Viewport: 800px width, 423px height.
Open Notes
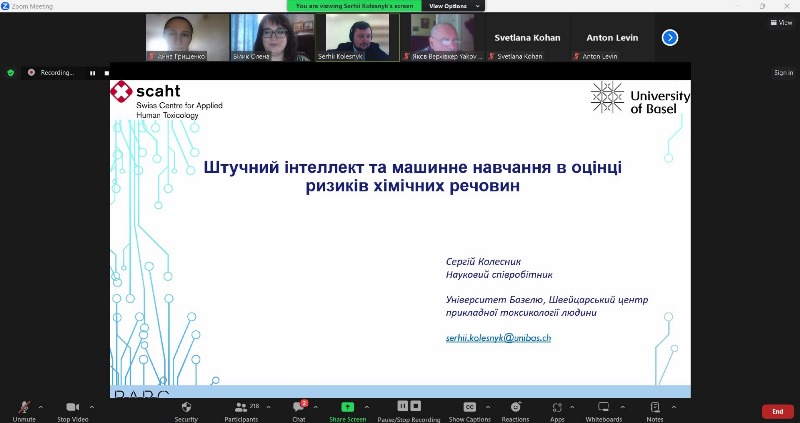655,410
